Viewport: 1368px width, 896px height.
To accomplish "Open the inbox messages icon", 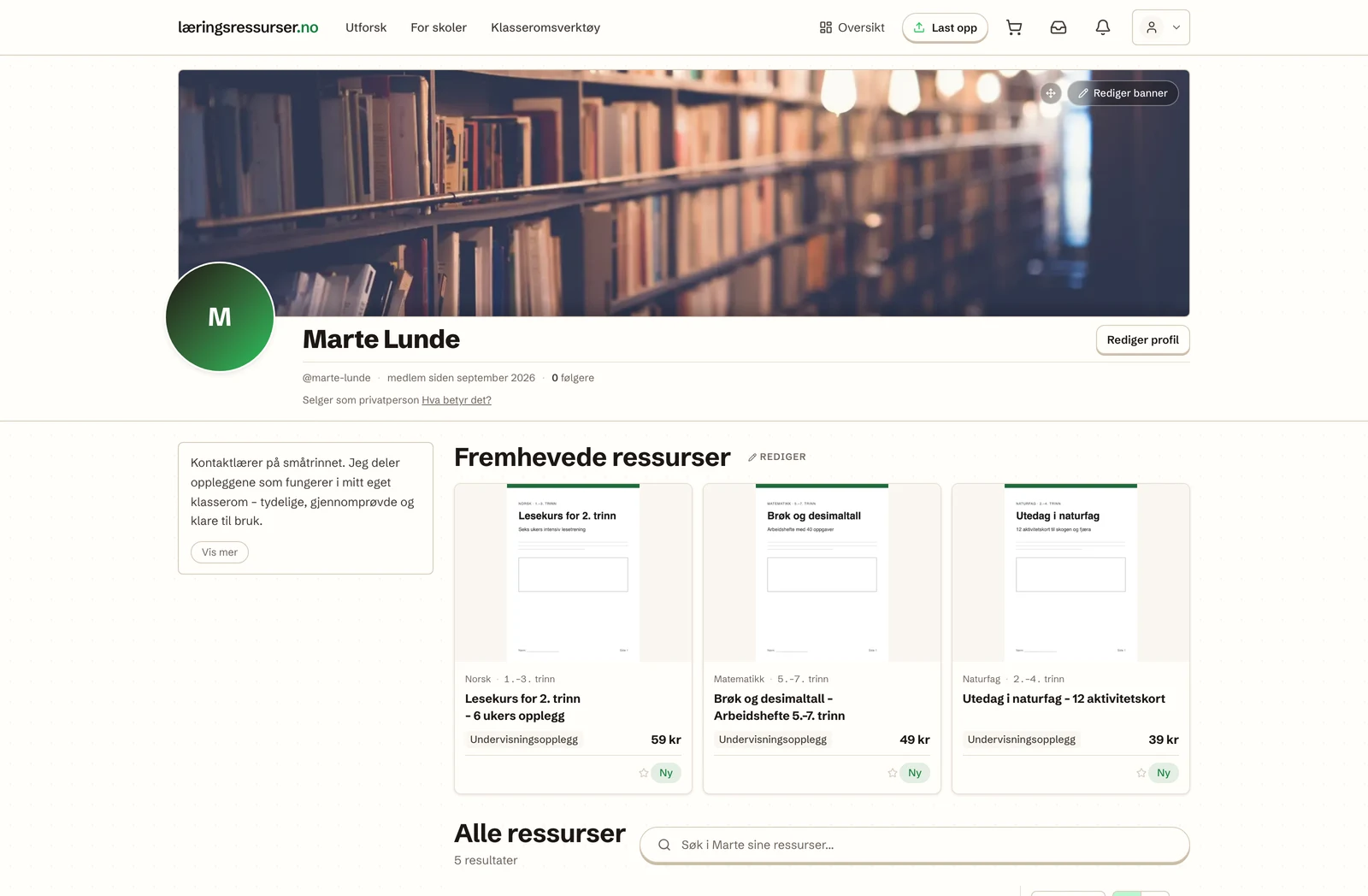I will [1058, 27].
